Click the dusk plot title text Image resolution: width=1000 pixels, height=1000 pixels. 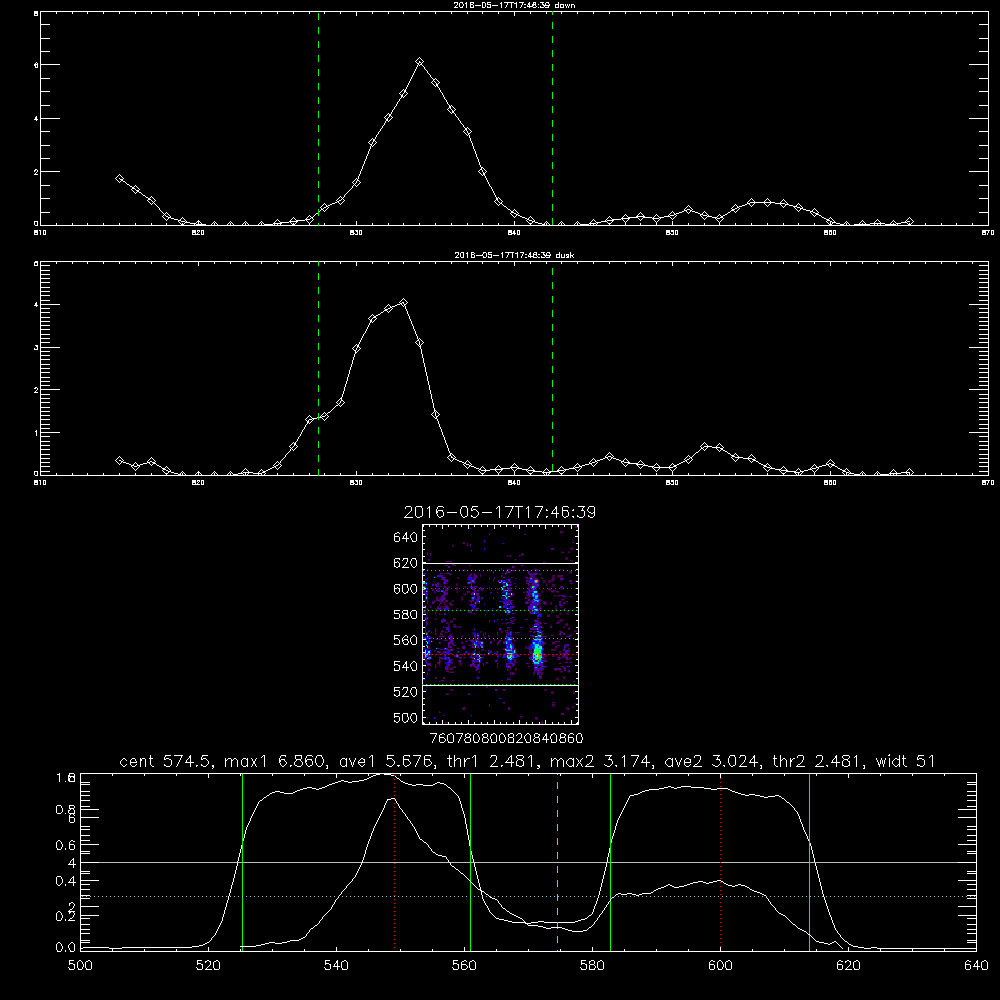point(514,255)
